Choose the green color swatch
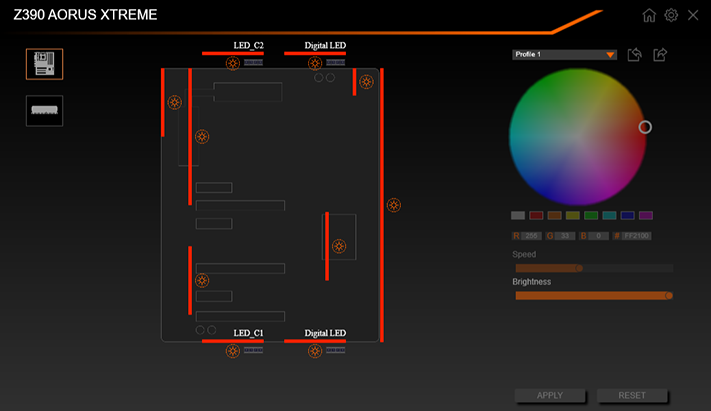This screenshot has width=711, height=411. click(591, 215)
